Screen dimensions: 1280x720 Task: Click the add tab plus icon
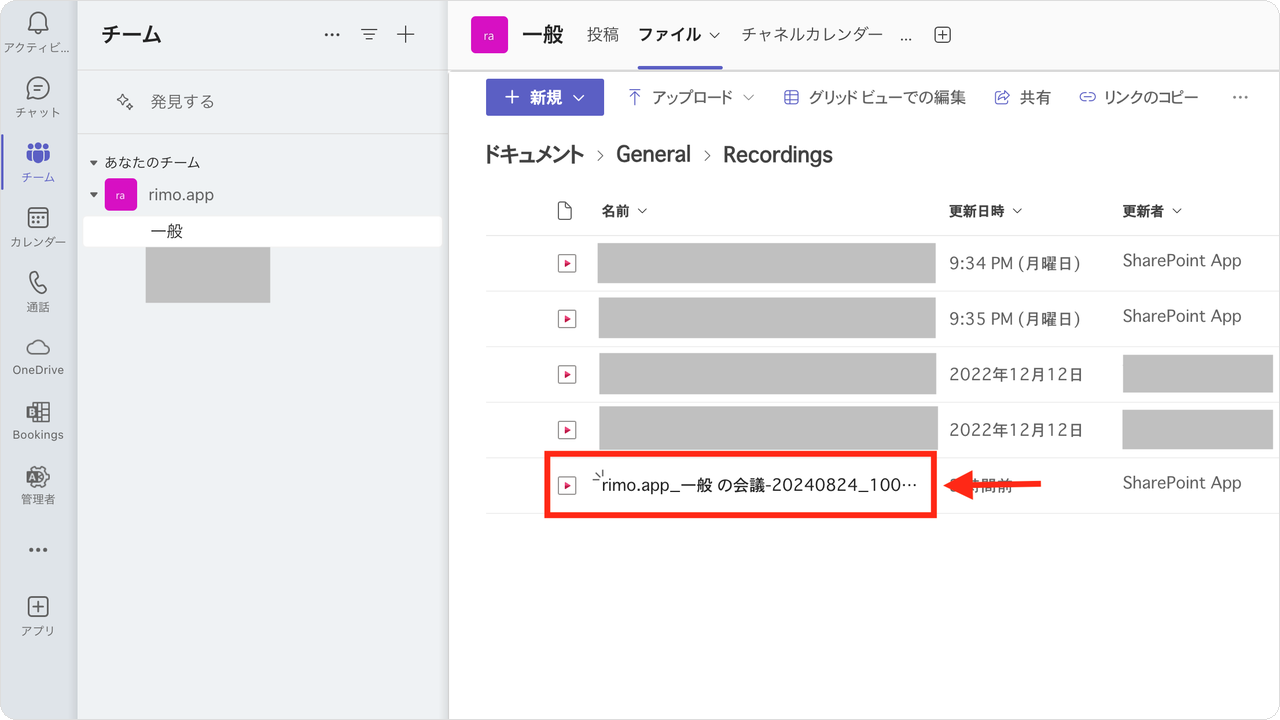click(x=942, y=35)
